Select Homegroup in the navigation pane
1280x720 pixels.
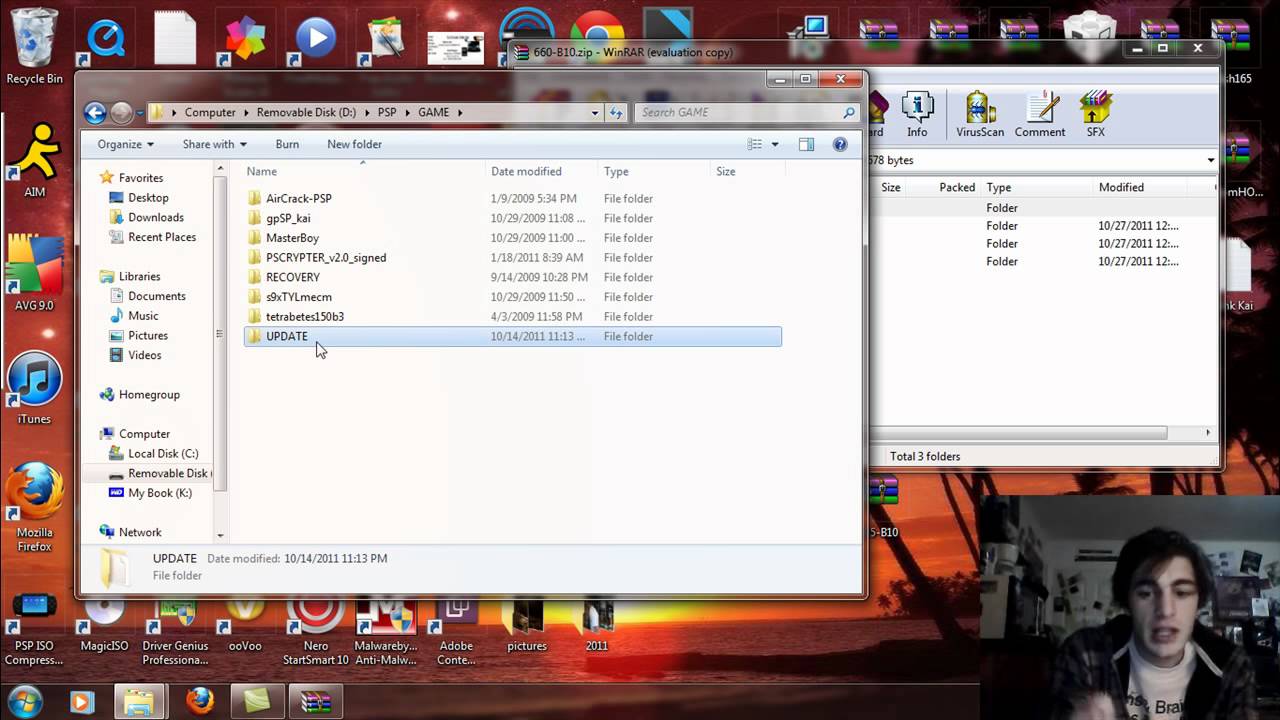(149, 395)
